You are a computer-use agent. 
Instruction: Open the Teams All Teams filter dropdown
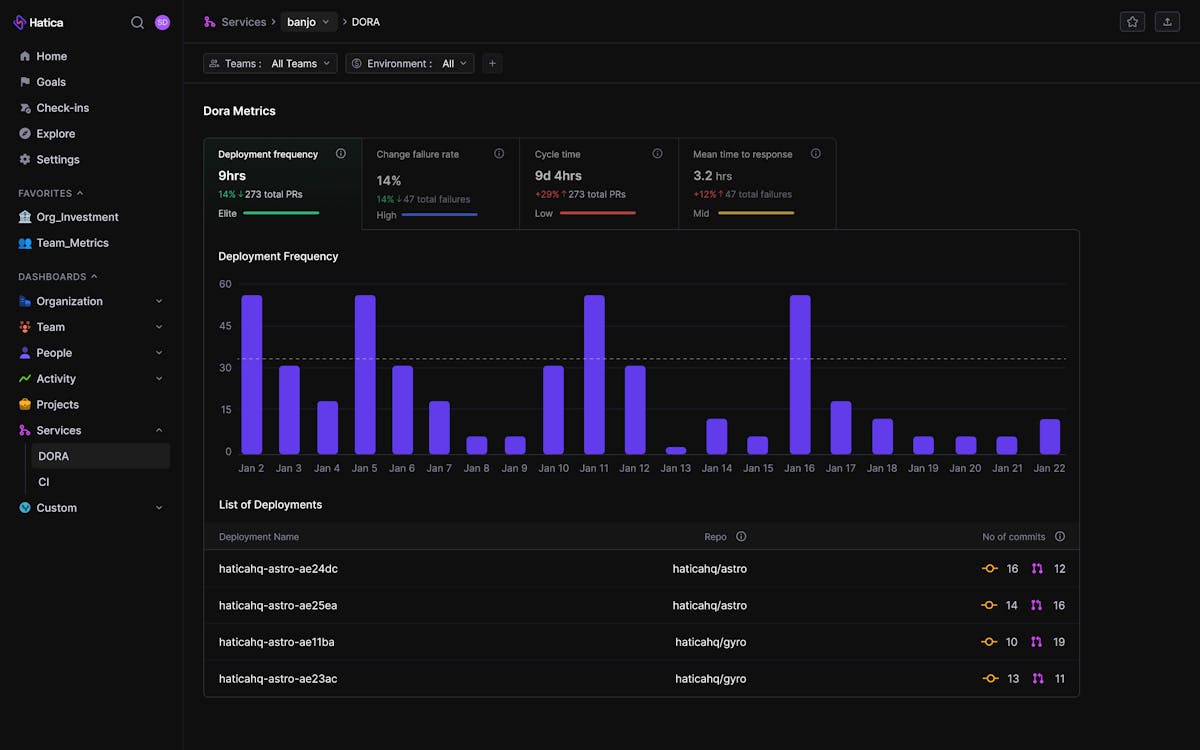(x=299, y=63)
